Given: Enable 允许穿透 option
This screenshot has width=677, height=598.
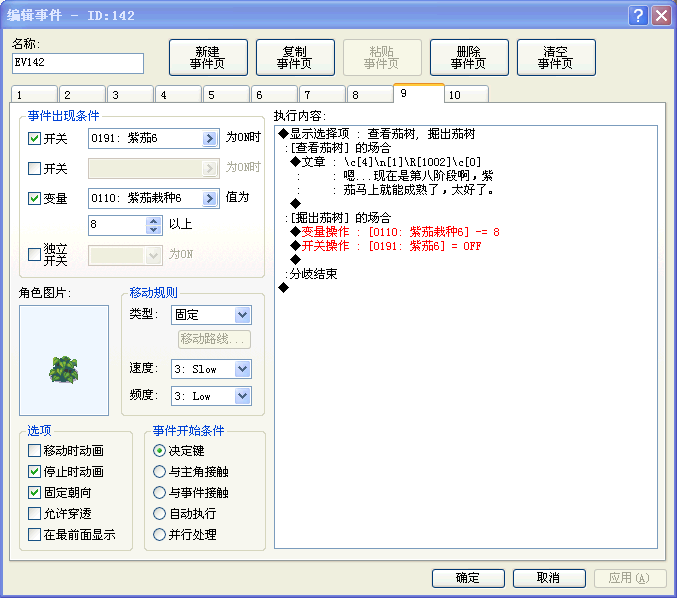Looking at the screenshot, I should (34, 513).
